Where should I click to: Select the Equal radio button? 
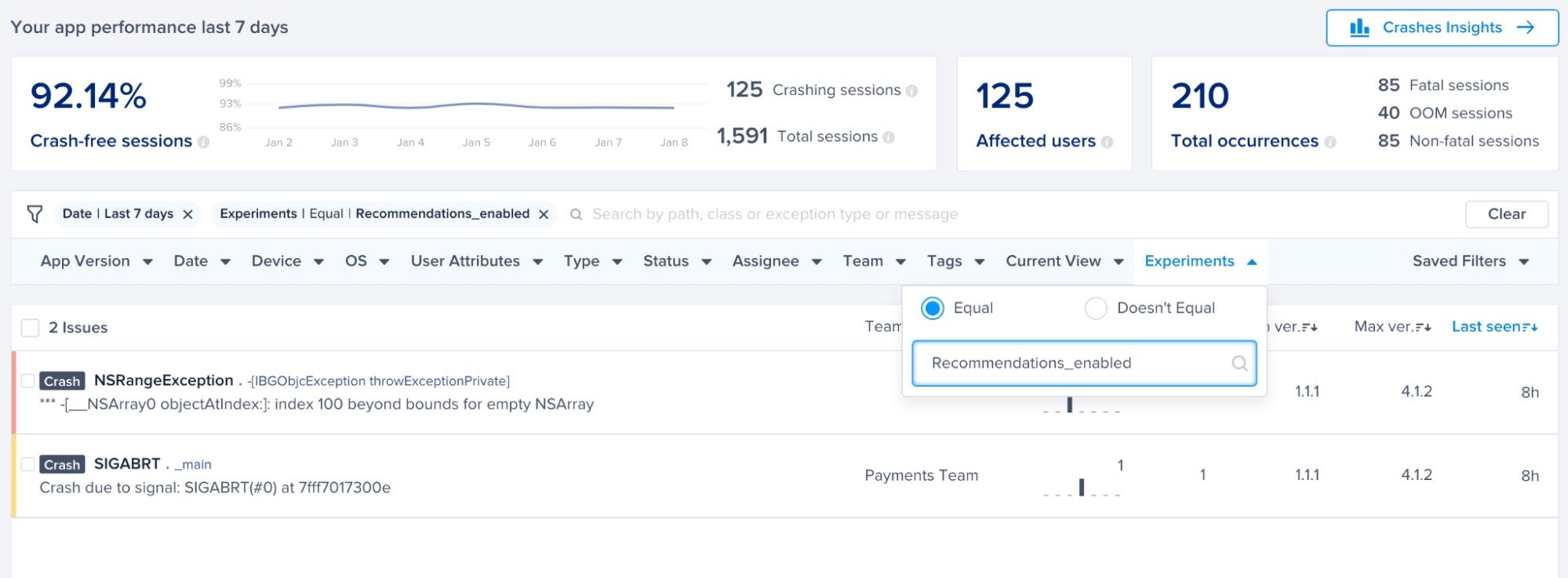point(933,308)
